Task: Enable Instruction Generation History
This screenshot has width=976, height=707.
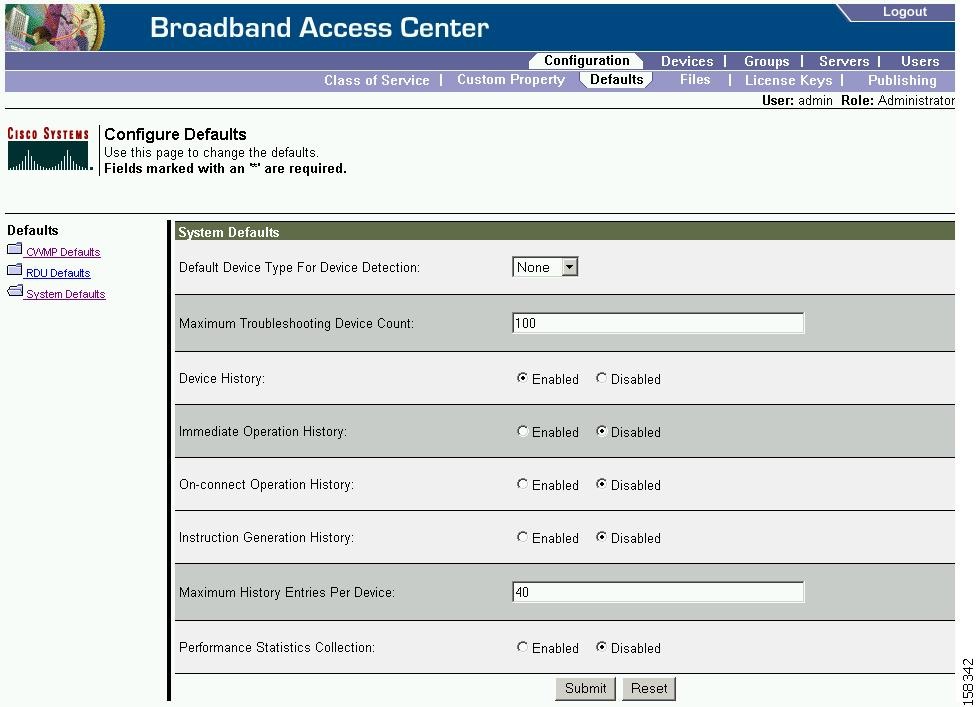Action: 522,536
